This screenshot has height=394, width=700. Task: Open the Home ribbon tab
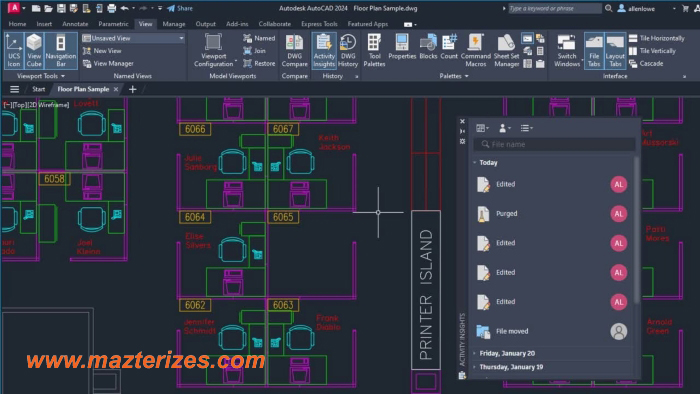point(17,24)
